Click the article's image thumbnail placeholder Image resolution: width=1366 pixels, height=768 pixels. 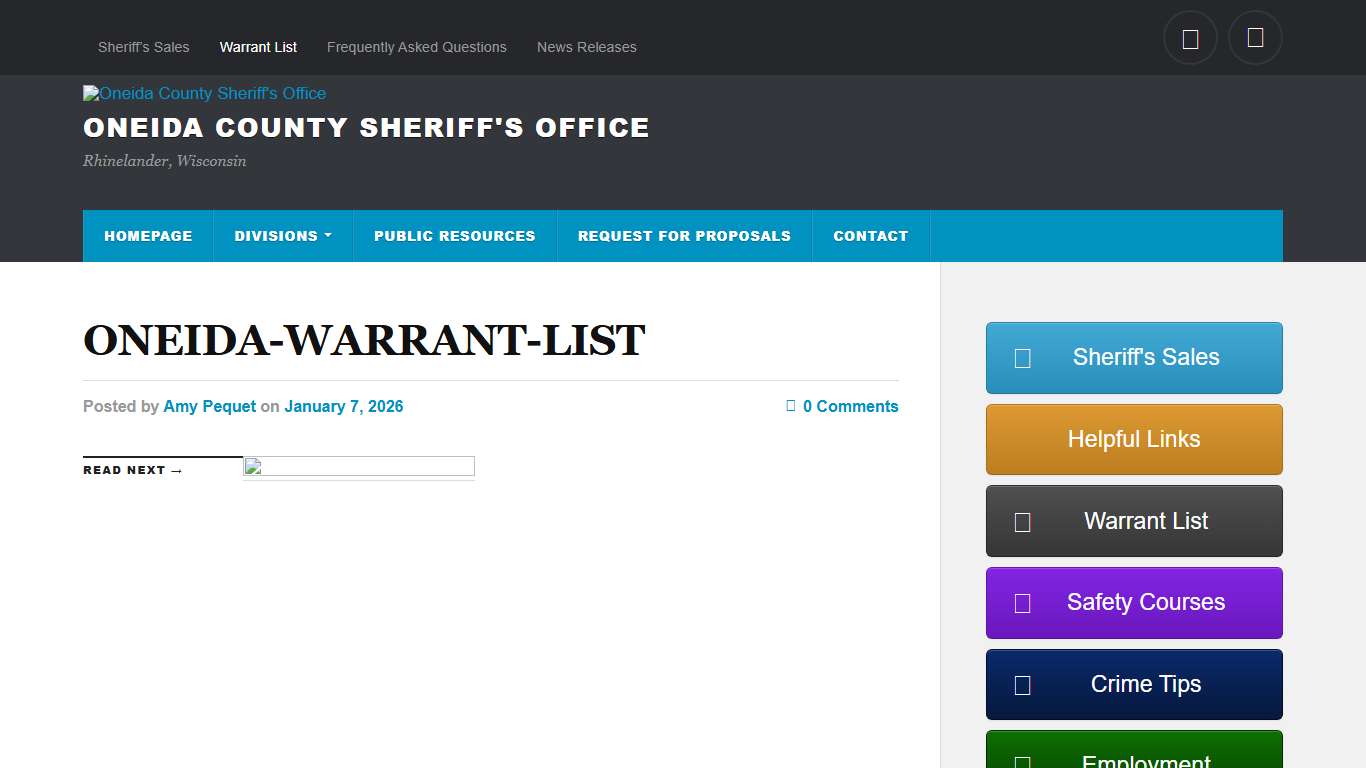[x=357, y=467]
